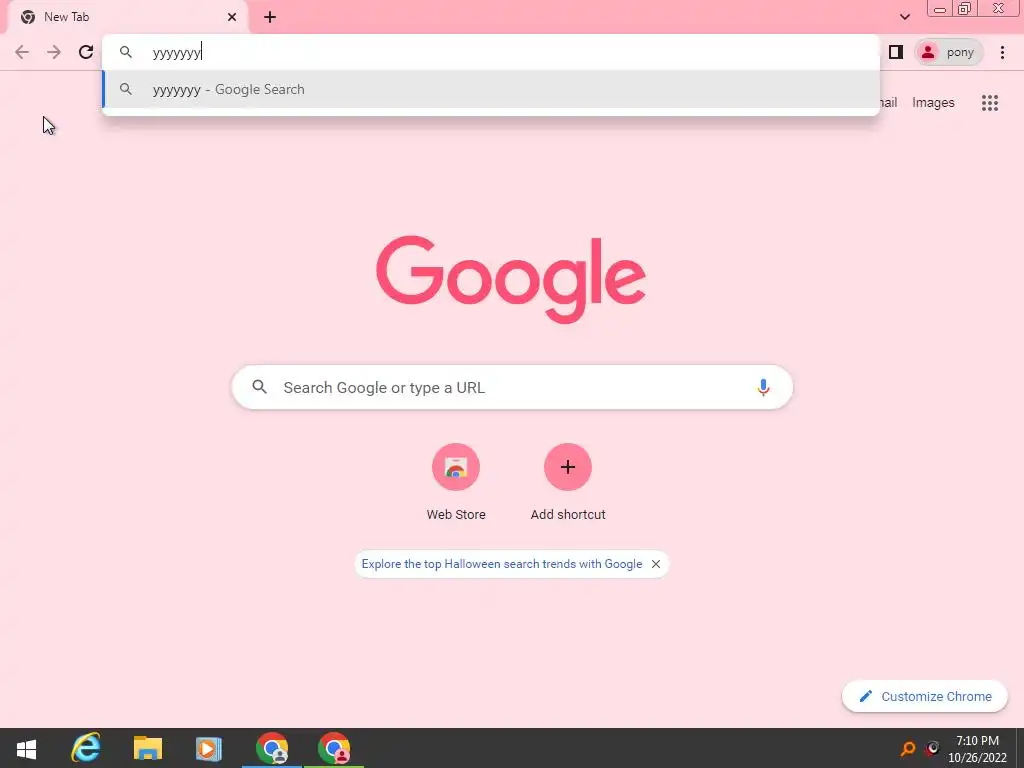Switch to the first Chrome taskbar window
The image size is (1024, 768).
coord(272,748)
